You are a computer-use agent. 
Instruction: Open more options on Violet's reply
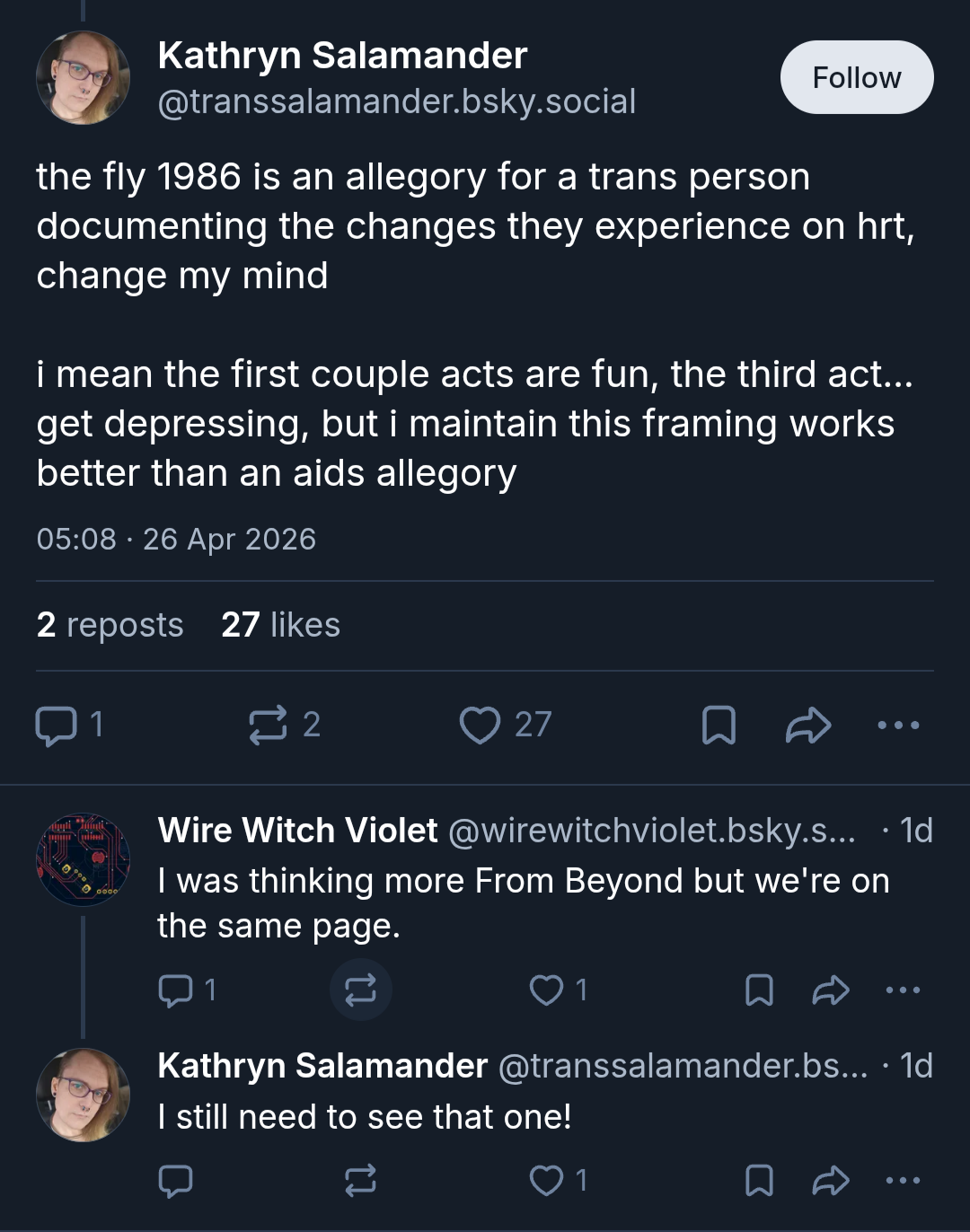[903, 990]
